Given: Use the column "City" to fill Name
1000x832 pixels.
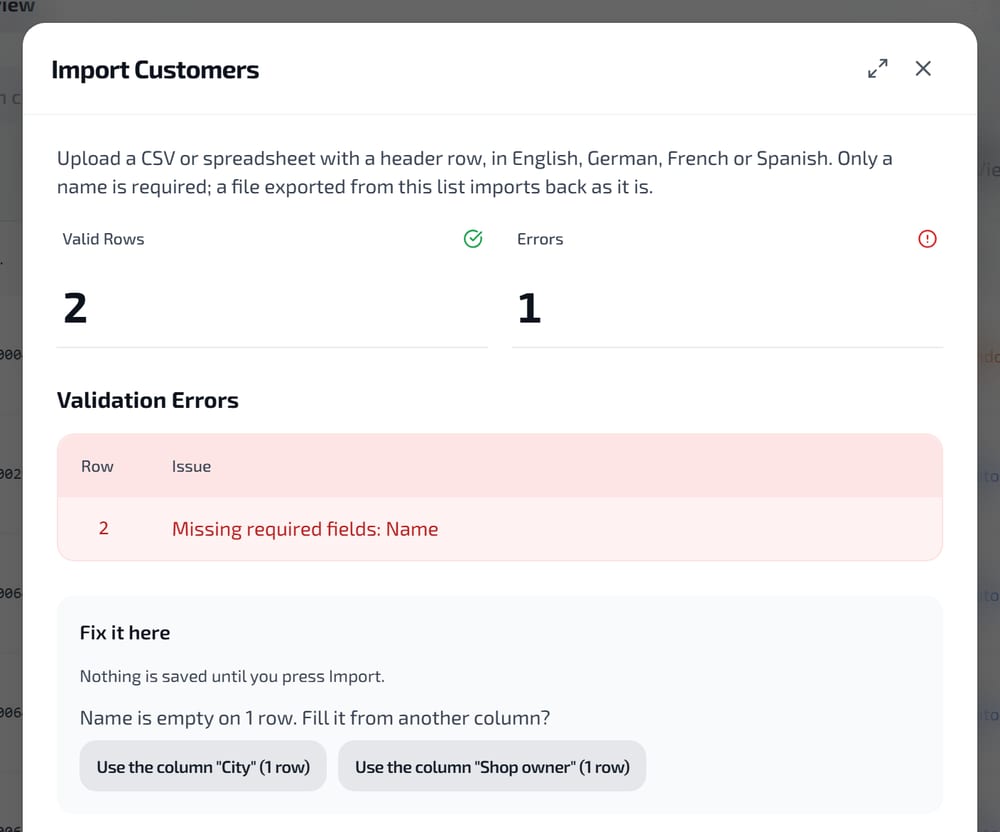Looking at the screenshot, I should coord(203,766).
